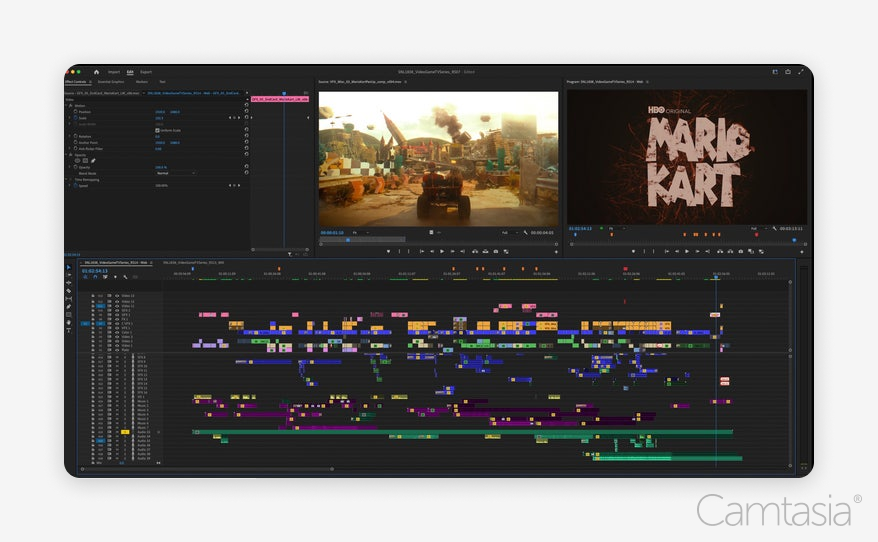Open the Essential Graphics panel tab
The height and width of the screenshot is (542, 878).
pos(111,82)
